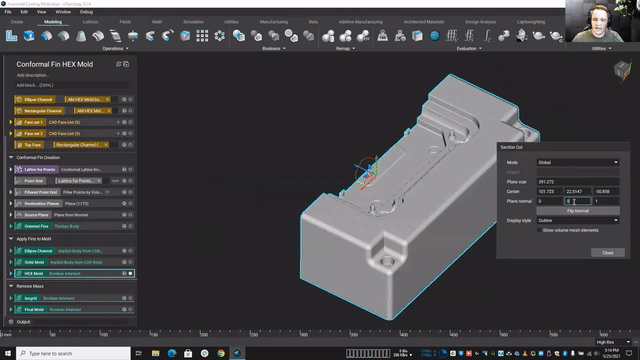
Task: Switch to the Lattices ribbon tab
Action: tap(90, 22)
